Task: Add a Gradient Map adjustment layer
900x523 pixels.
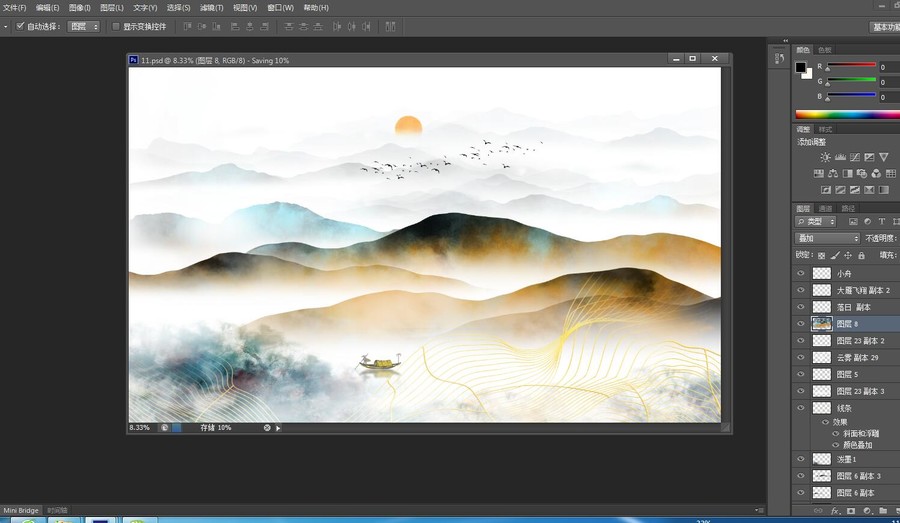Action: click(884, 190)
